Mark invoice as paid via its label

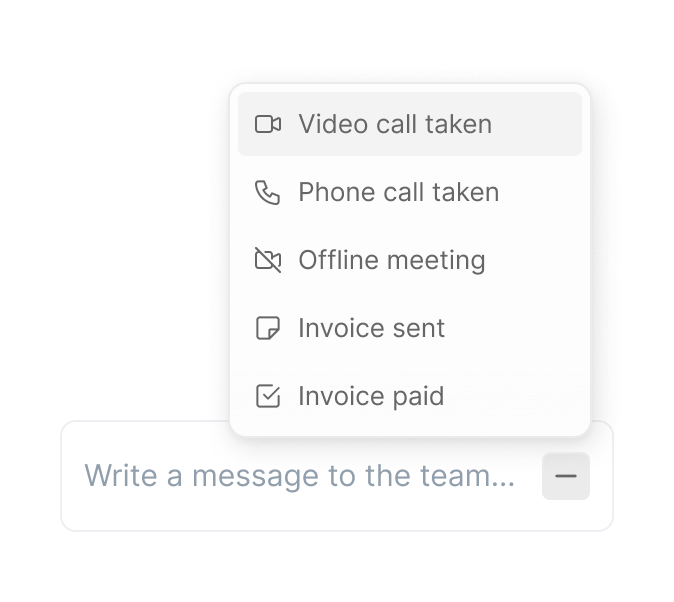point(371,397)
